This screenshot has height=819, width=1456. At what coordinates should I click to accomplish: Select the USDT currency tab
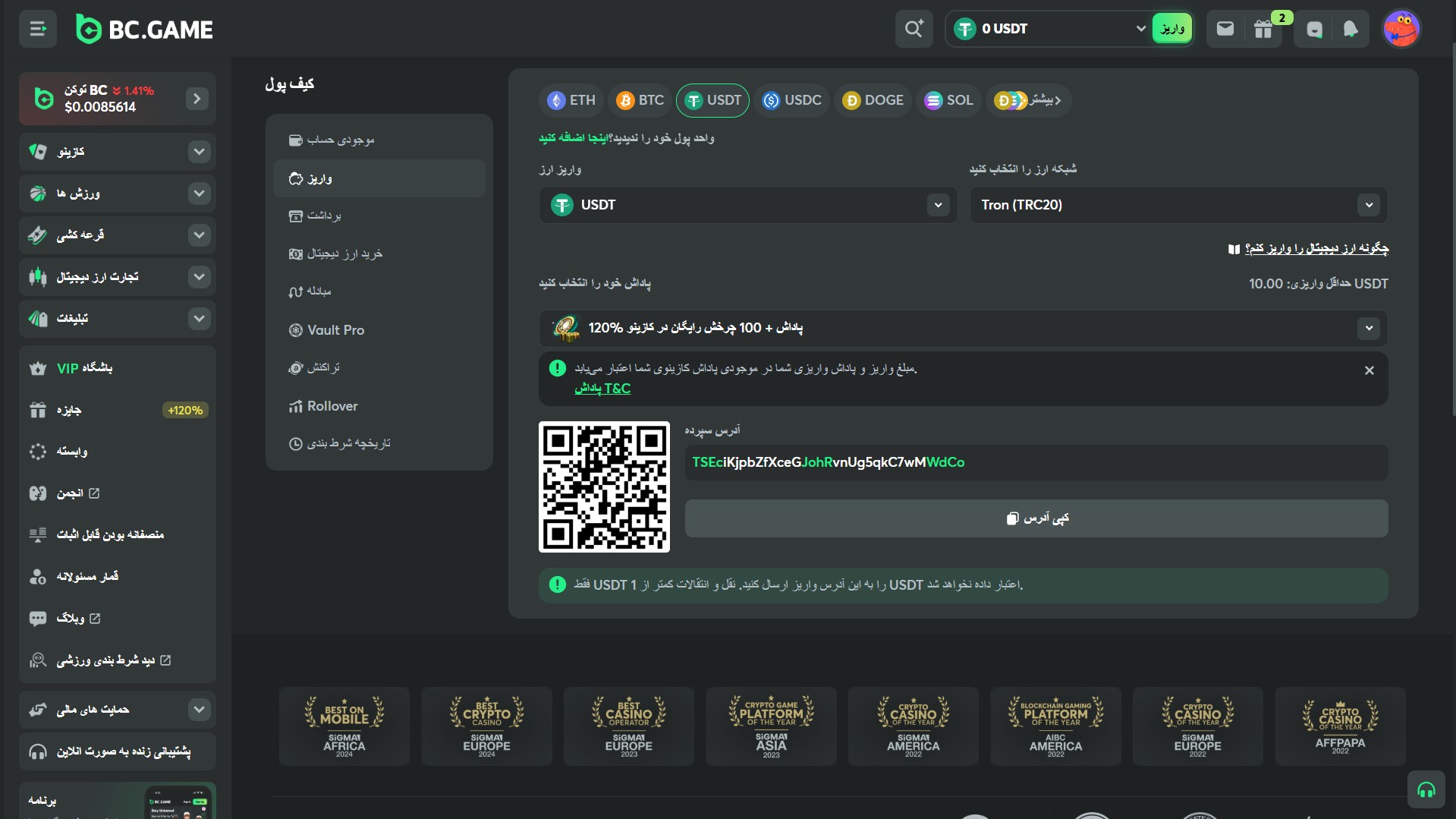click(712, 100)
